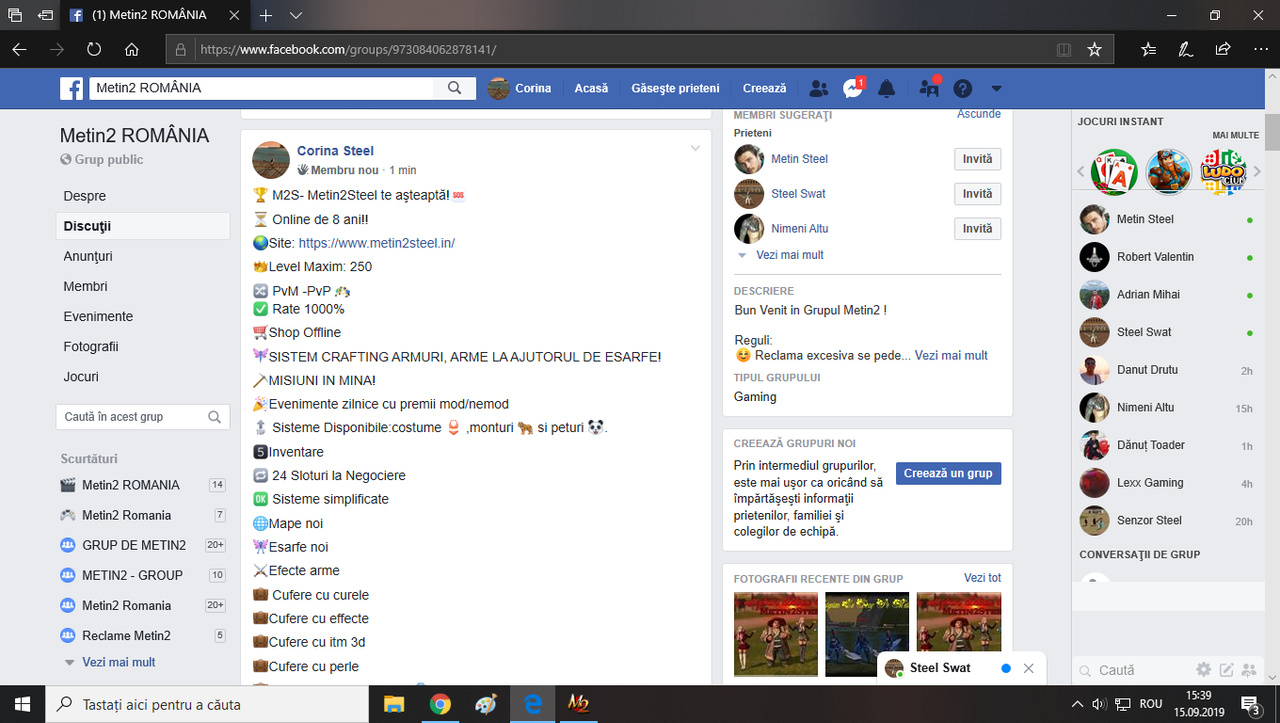This screenshot has height=723, width=1280.
Task: Click the Edge address bar URL
Action: tap(348, 49)
